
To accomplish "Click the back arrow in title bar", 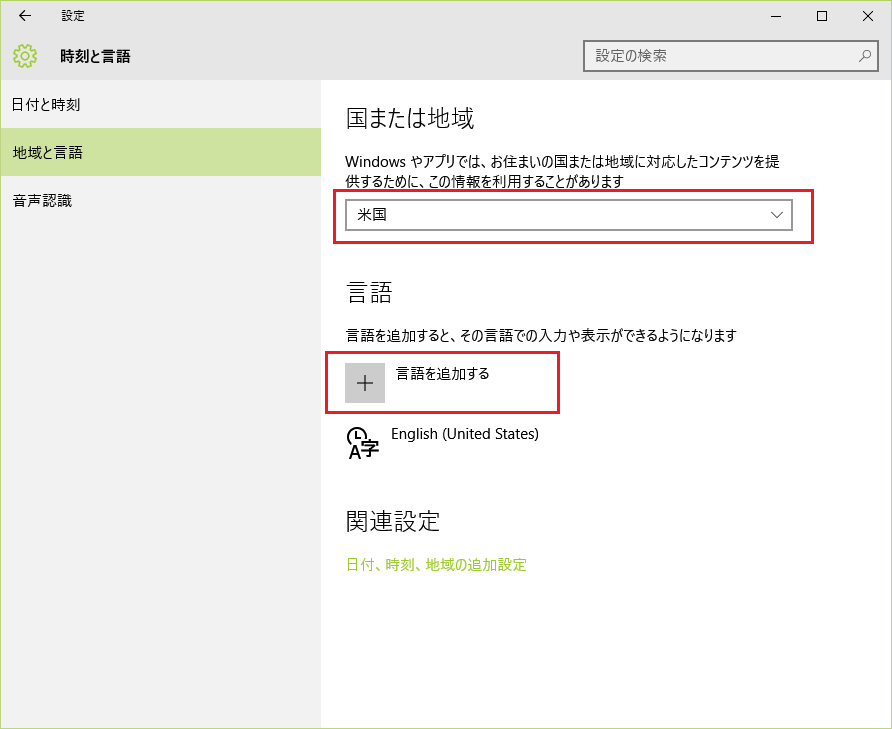I will point(25,16).
